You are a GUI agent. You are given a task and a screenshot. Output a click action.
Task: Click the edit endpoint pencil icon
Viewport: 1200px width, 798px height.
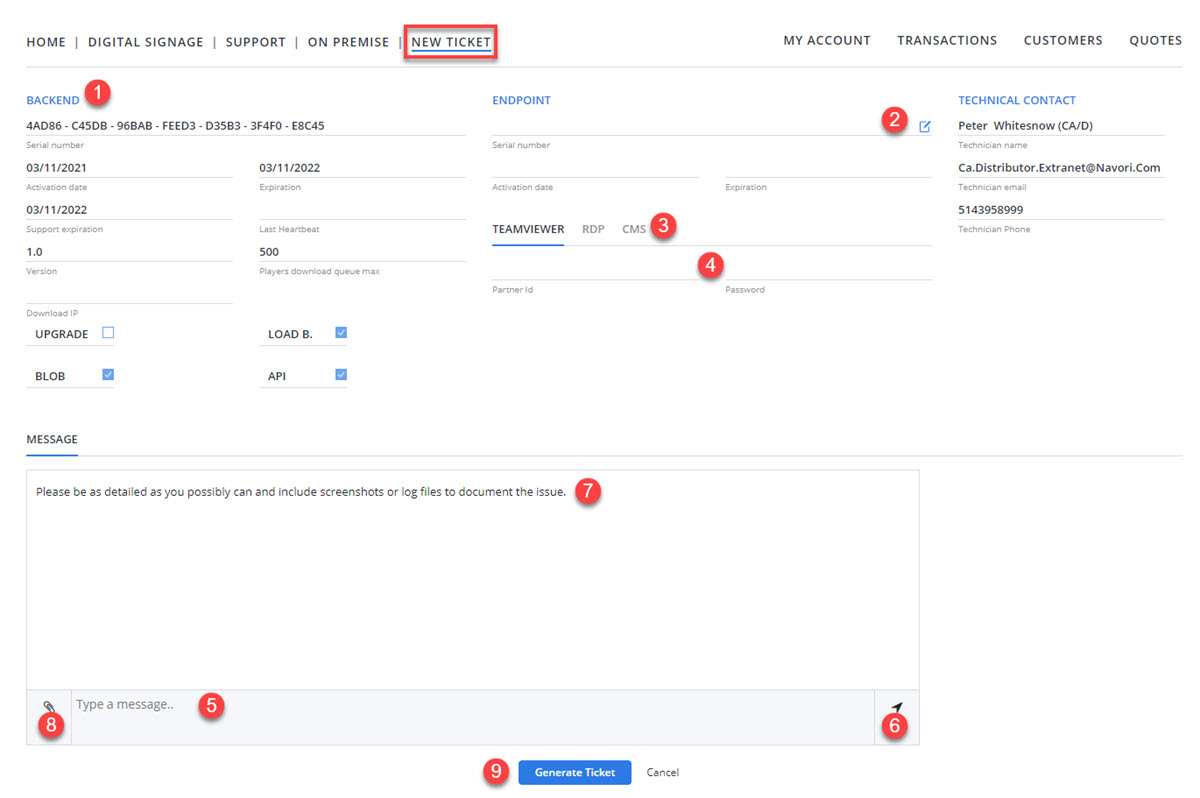pos(924,127)
